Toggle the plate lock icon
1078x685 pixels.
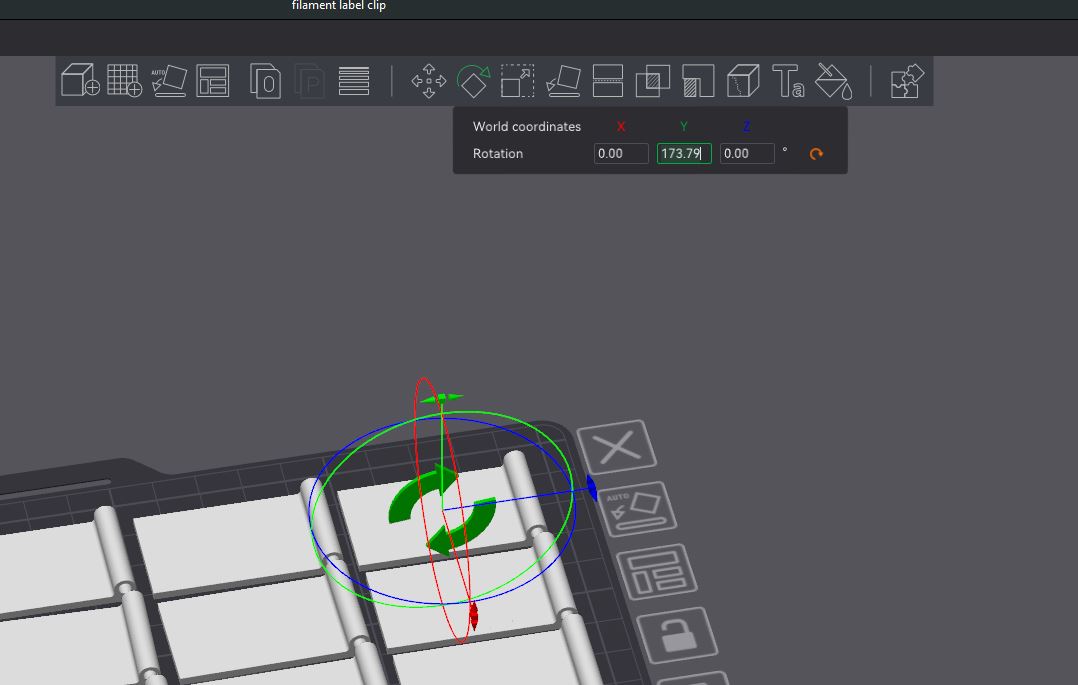coord(677,635)
